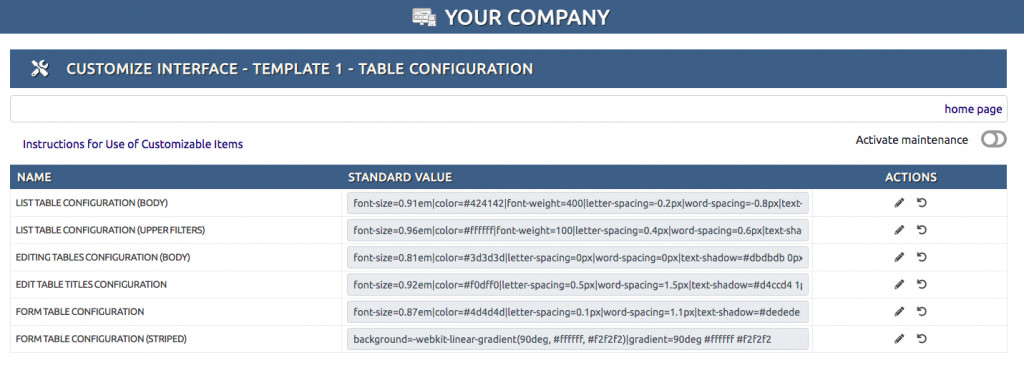Reset List Table Configuration (Upper Filters) value
The image size is (1024, 383).
click(x=921, y=230)
